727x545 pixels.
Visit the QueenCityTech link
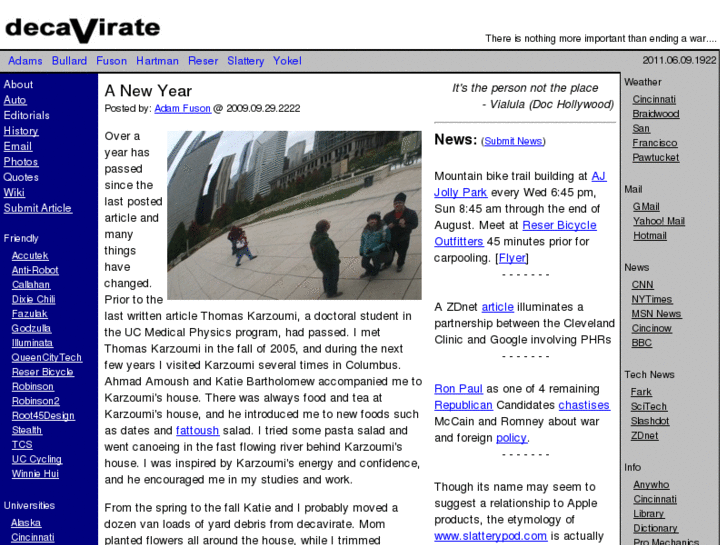[47, 357]
